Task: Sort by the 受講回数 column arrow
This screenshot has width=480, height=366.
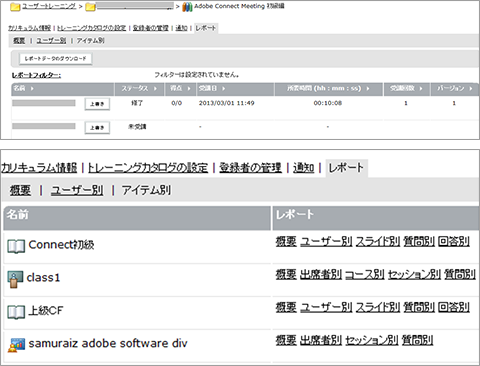Action: pyautogui.click(x=421, y=89)
